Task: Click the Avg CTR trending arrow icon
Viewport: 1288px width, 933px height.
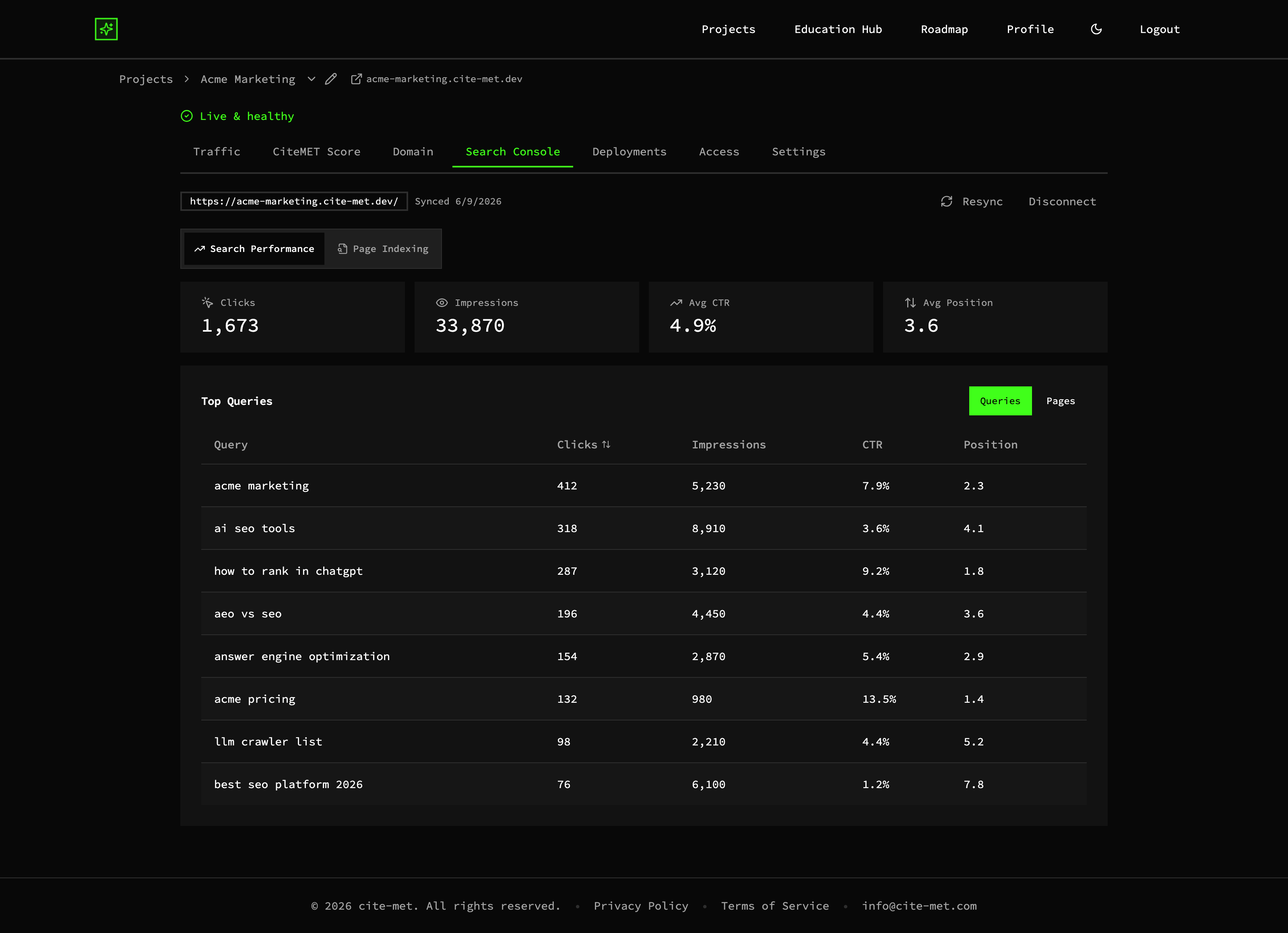Action: click(x=676, y=303)
